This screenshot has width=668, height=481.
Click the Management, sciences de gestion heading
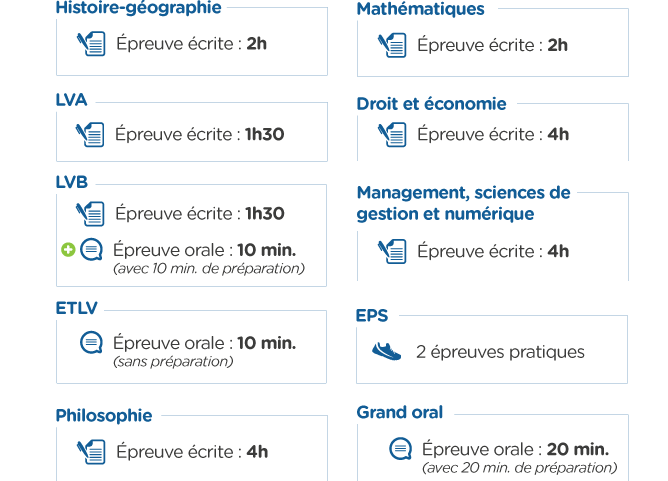(x=464, y=203)
